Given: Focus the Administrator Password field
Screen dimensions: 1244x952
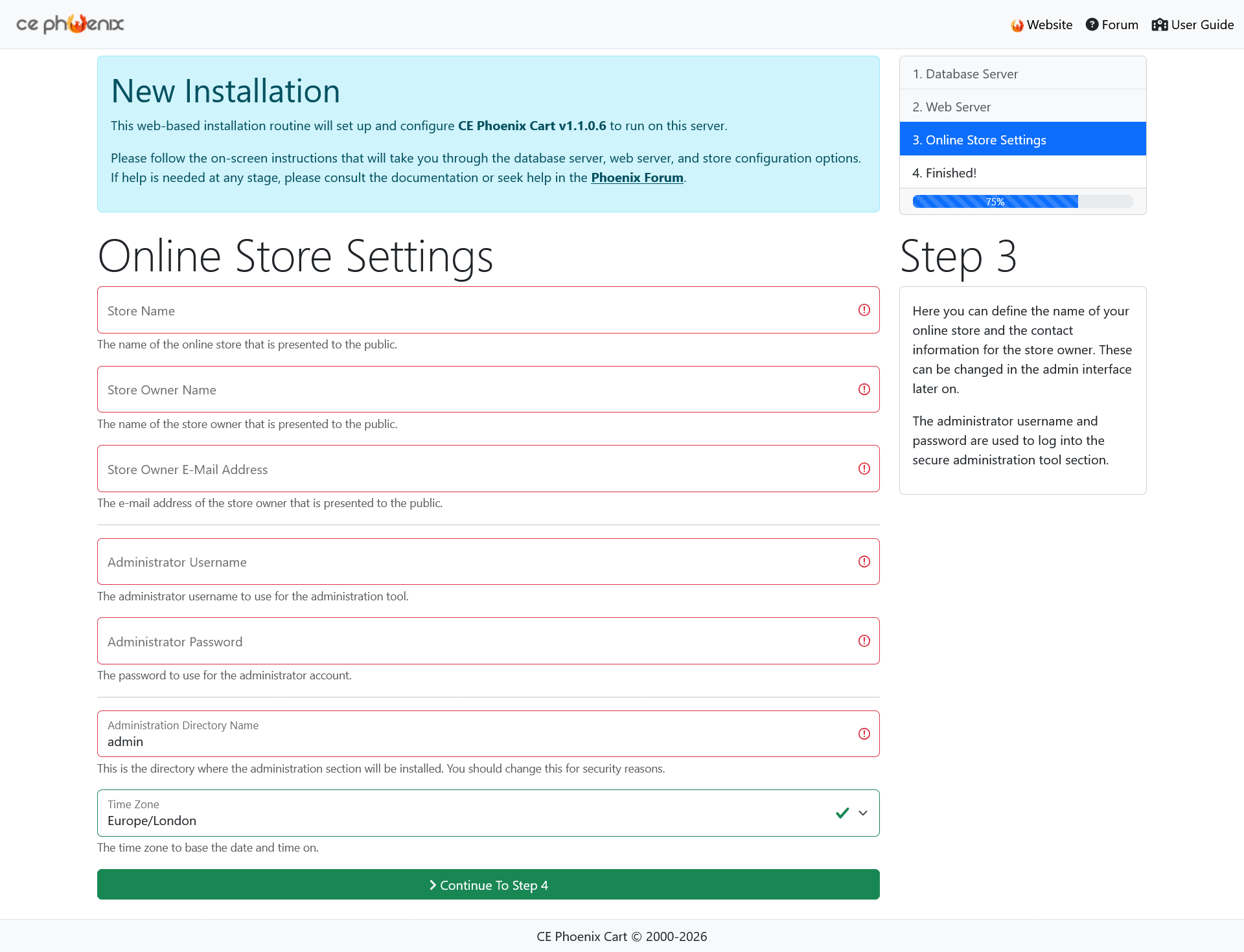Looking at the screenshot, I should click(x=489, y=640).
